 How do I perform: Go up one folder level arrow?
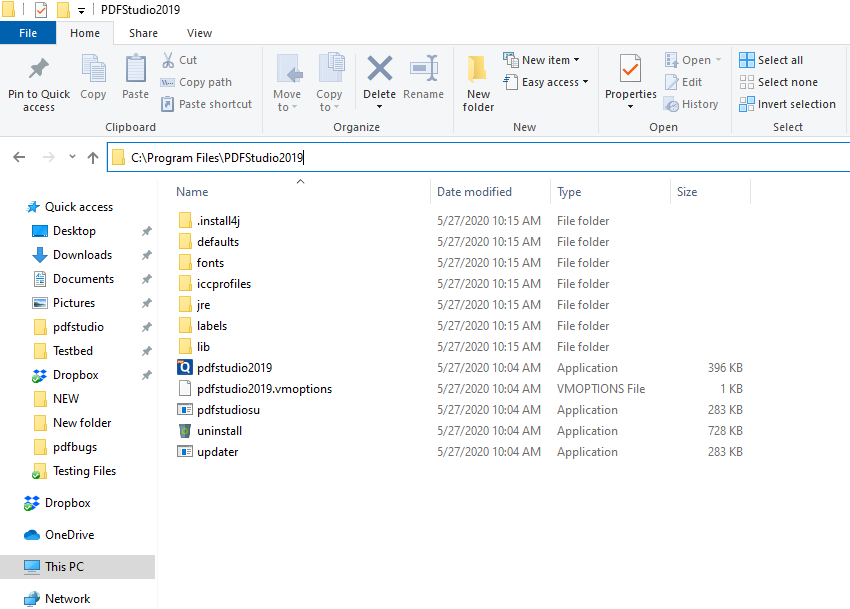[93, 157]
